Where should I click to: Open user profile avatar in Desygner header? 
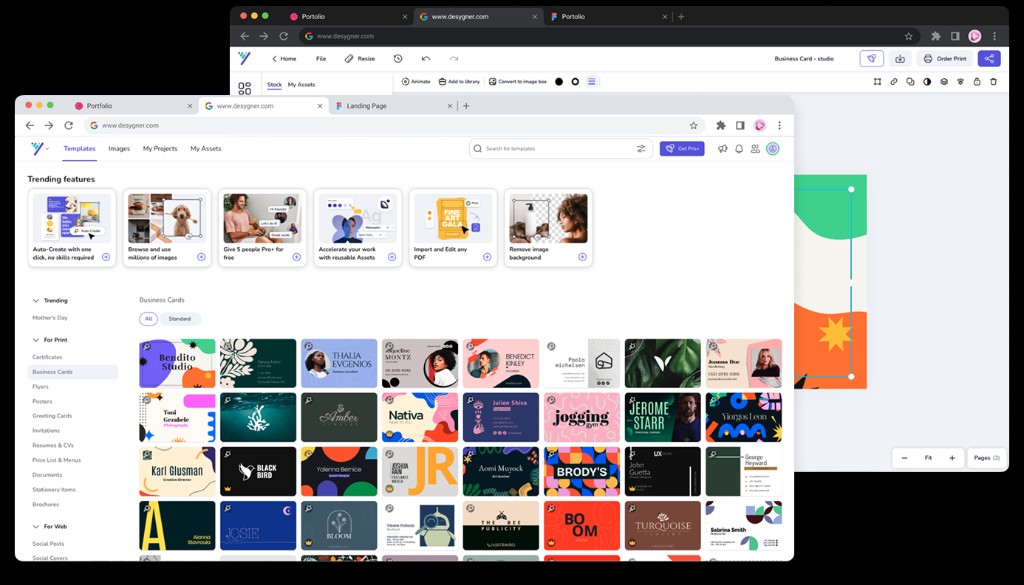click(773, 149)
